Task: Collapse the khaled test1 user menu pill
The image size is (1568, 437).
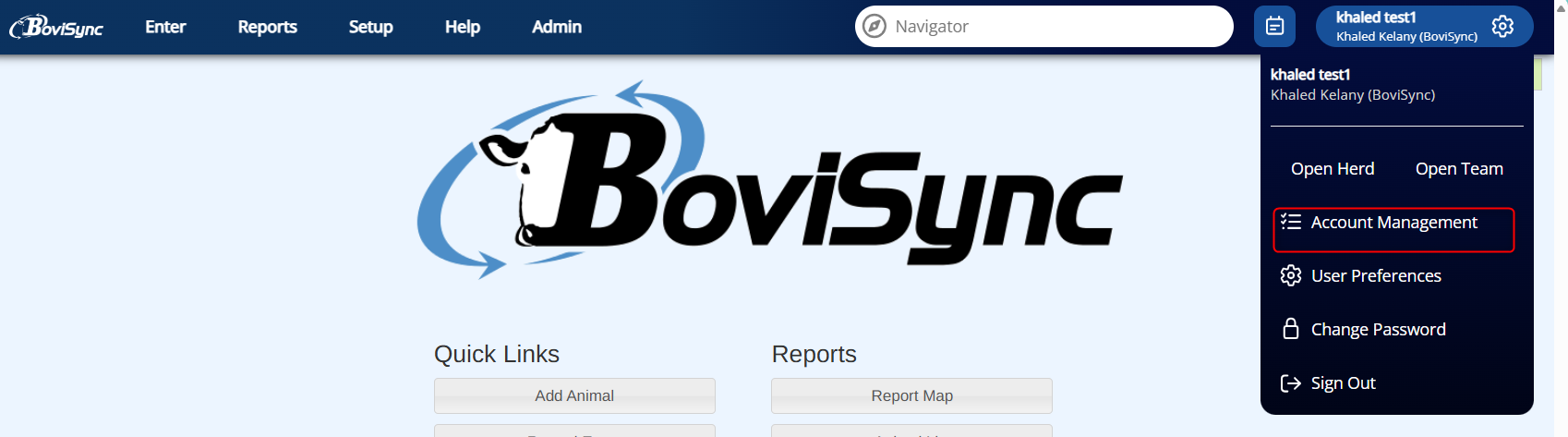Action: click(x=1424, y=27)
